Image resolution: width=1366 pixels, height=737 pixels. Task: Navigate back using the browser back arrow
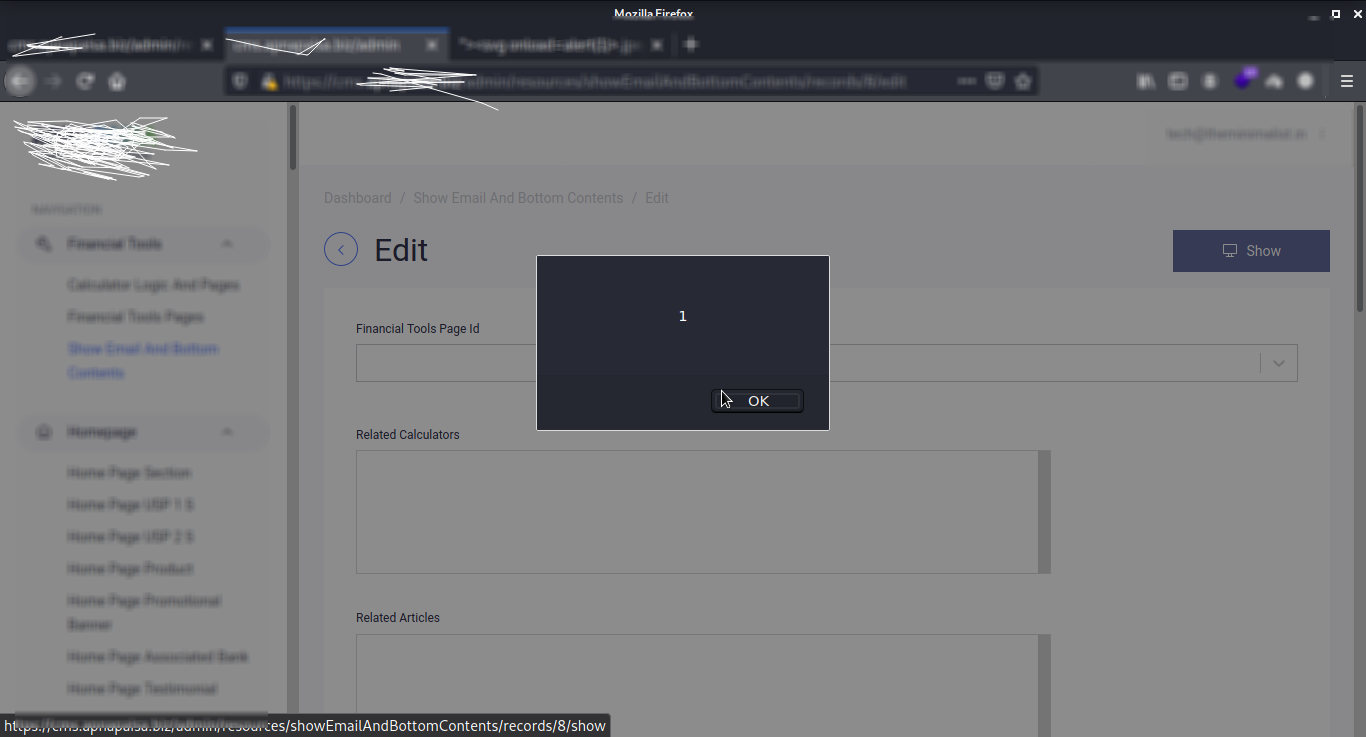point(20,81)
